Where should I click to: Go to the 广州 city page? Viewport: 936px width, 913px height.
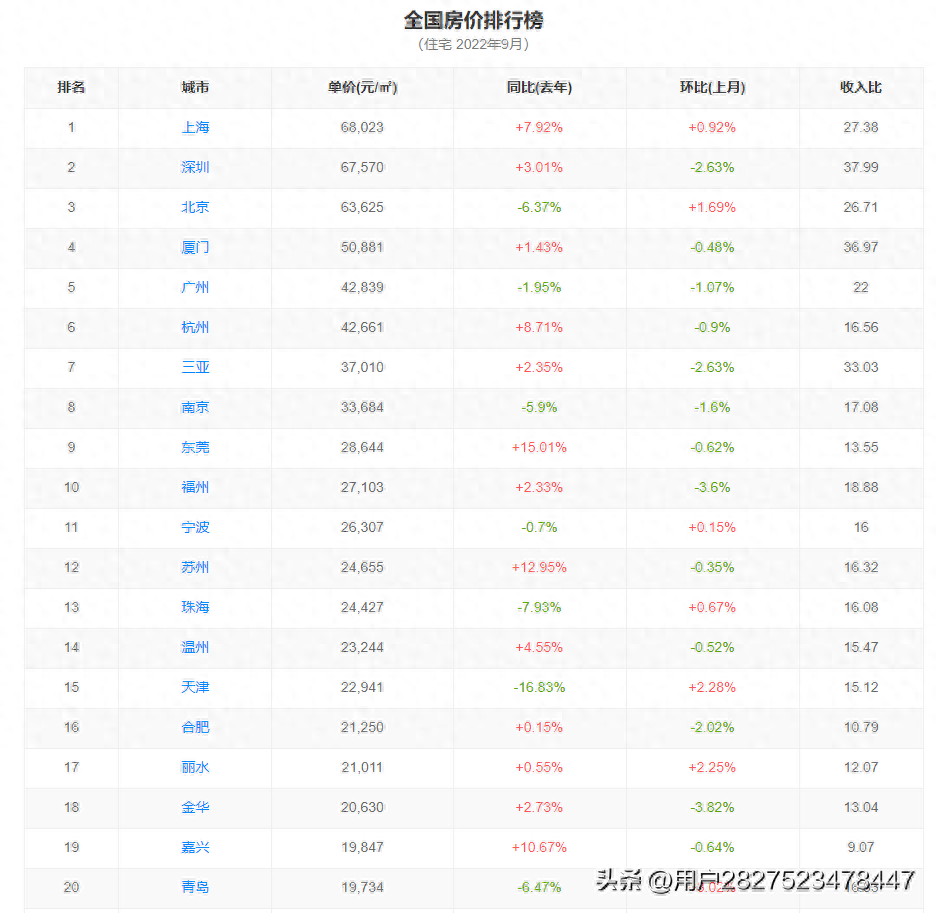click(195, 287)
